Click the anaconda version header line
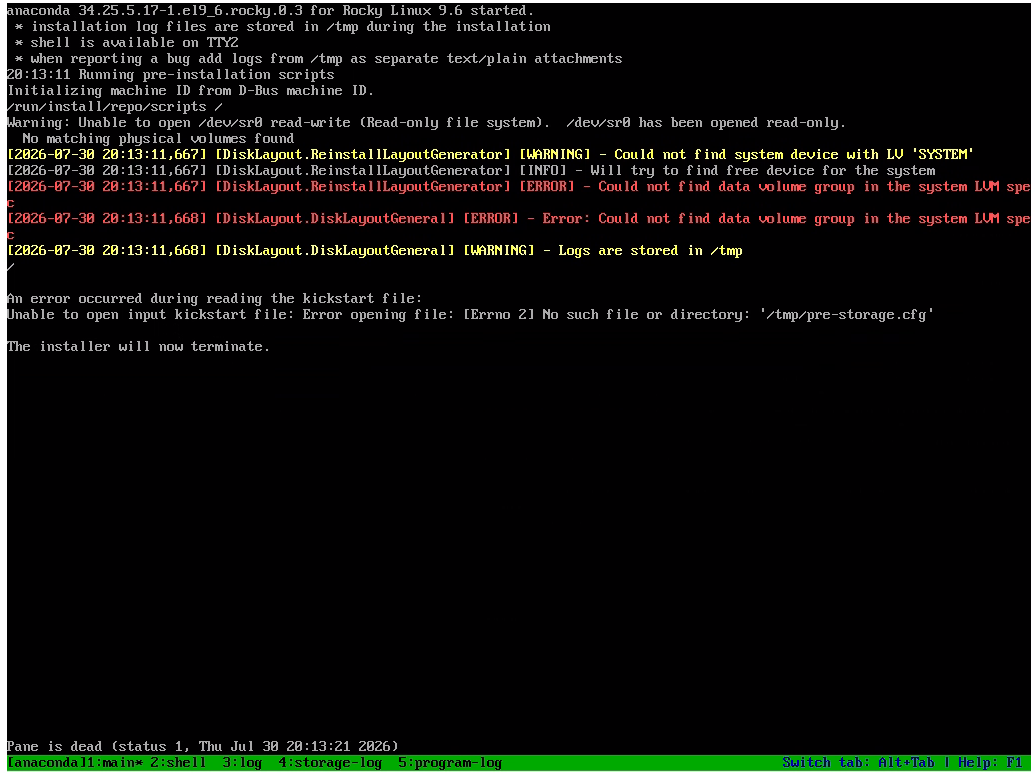 (271, 11)
